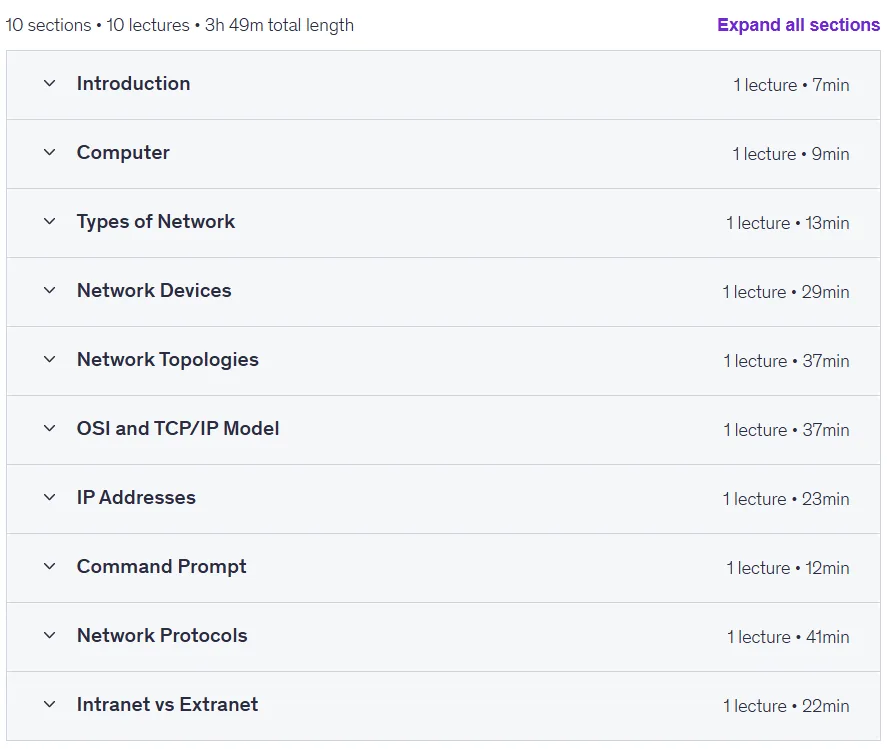Open the Introduction section title
887x749 pixels.
pyautogui.click(x=134, y=84)
